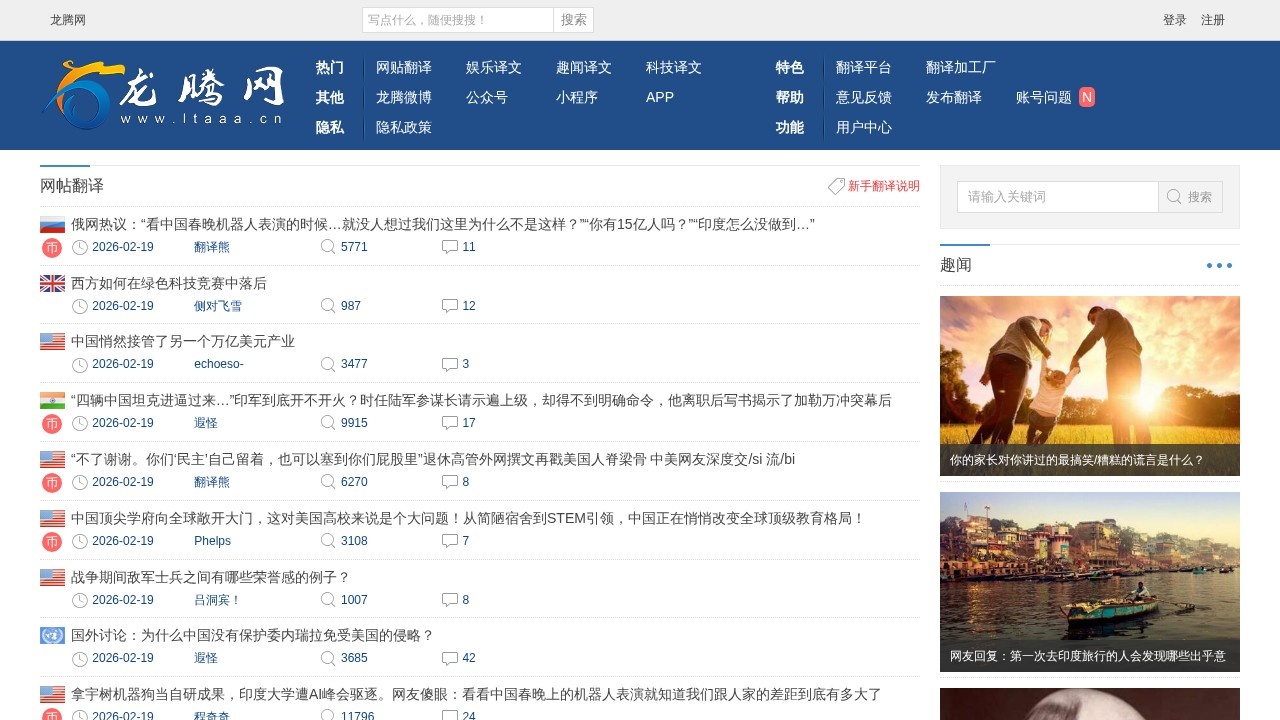Open the 科技译文 section

pos(671,67)
